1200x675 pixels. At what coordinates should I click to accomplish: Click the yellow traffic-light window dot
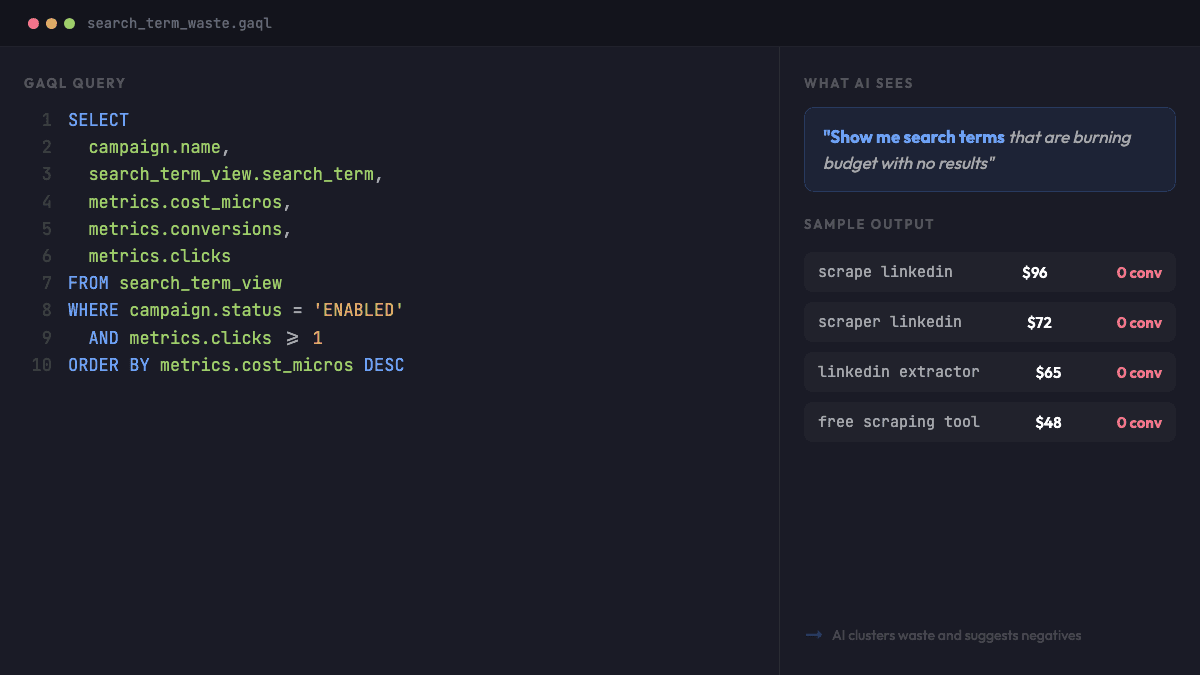click(50, 22)
